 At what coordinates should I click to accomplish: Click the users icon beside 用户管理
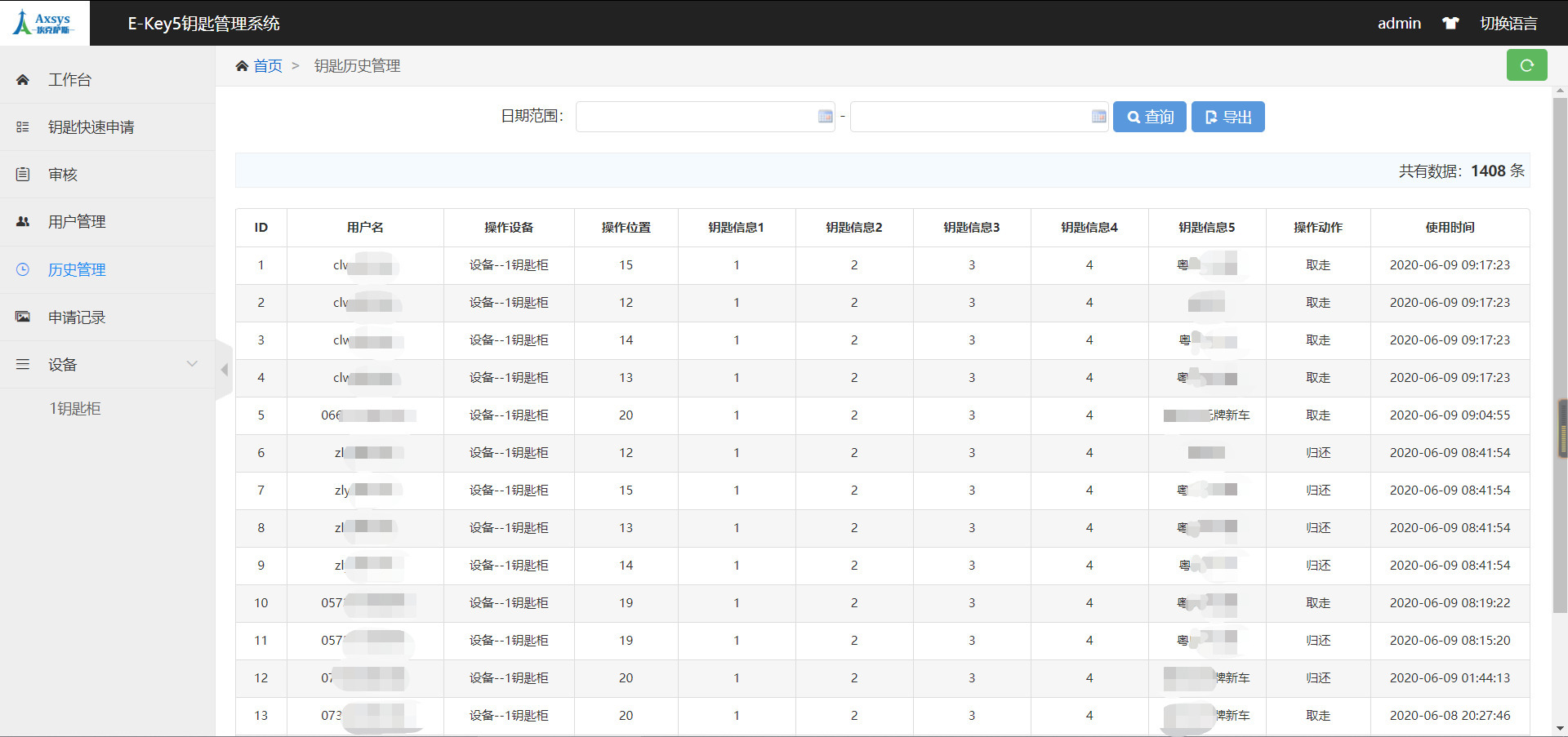coord(23,222)
